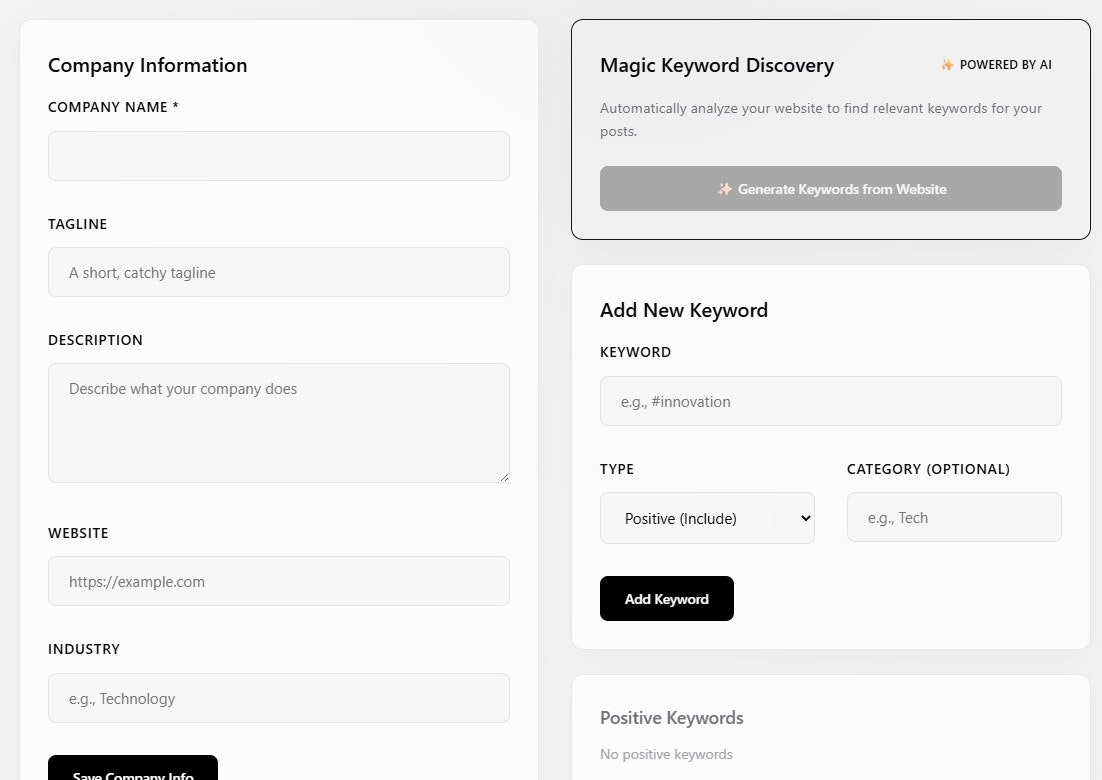Click the Keyword input with #innovation placeholder
1102x780 pixels.
[x=830, y=401]
